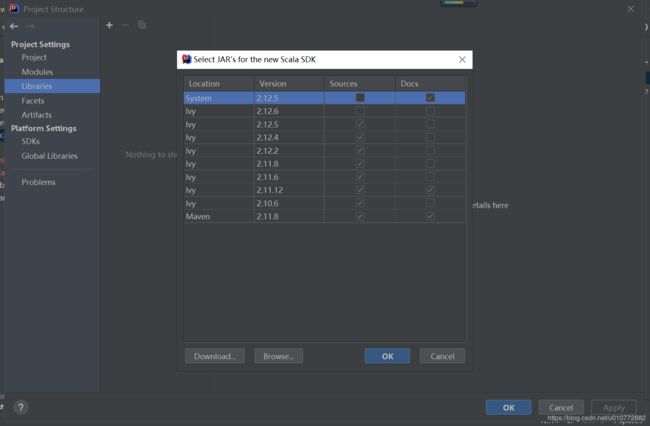Toggle Docs checkbox for Ivy 2.12.6
Viewport: 650px width, 426px height.
pyautogui.click(x=430, y=111)
